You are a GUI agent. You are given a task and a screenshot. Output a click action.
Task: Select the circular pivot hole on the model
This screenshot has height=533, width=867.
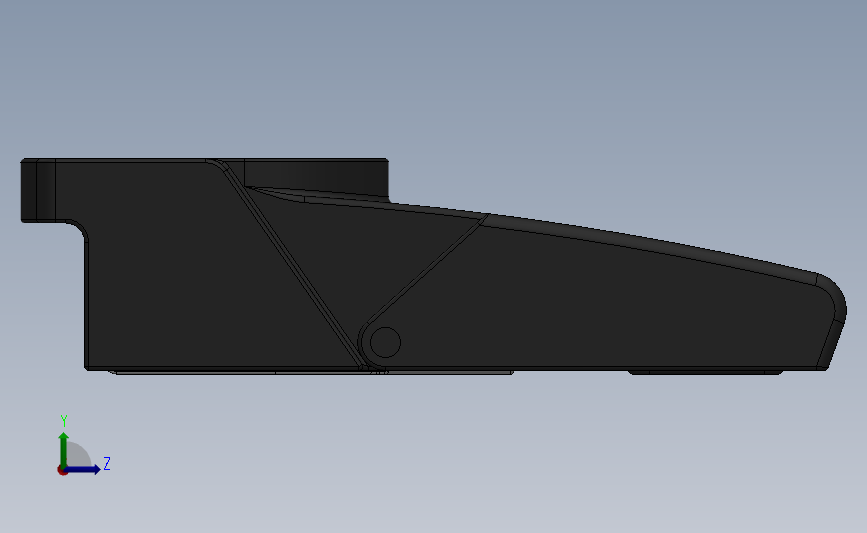point(385,342)
